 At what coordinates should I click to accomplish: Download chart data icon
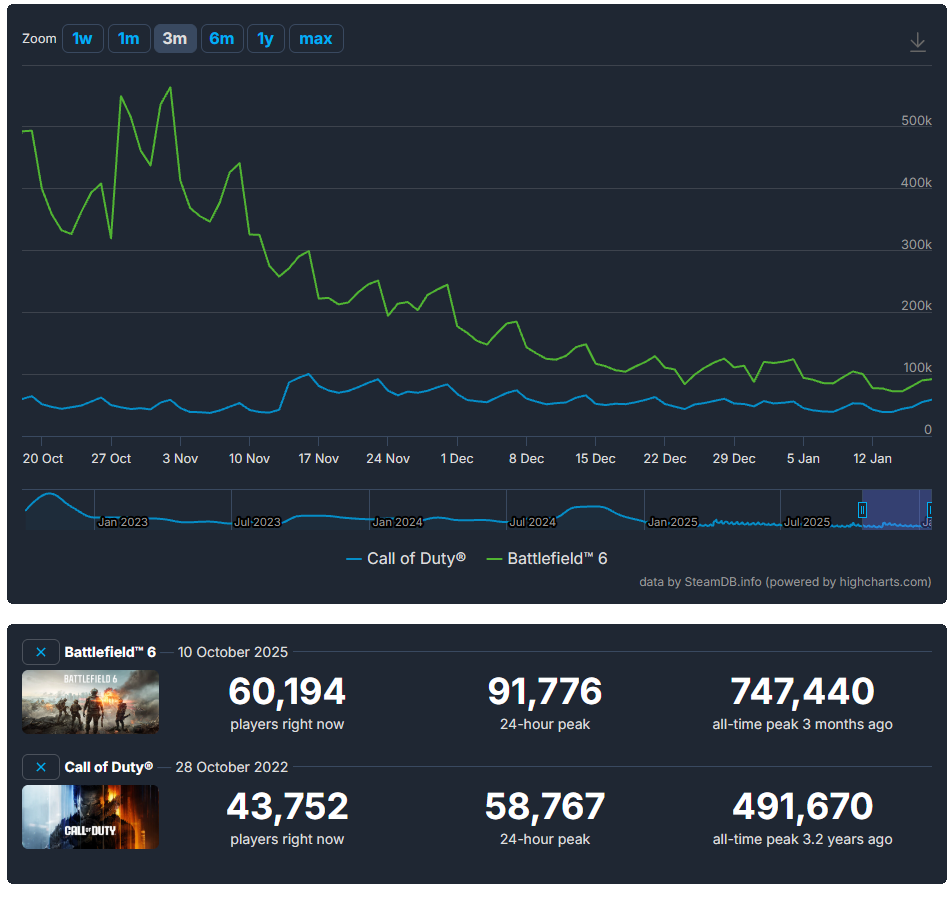[x=918, y=42]
